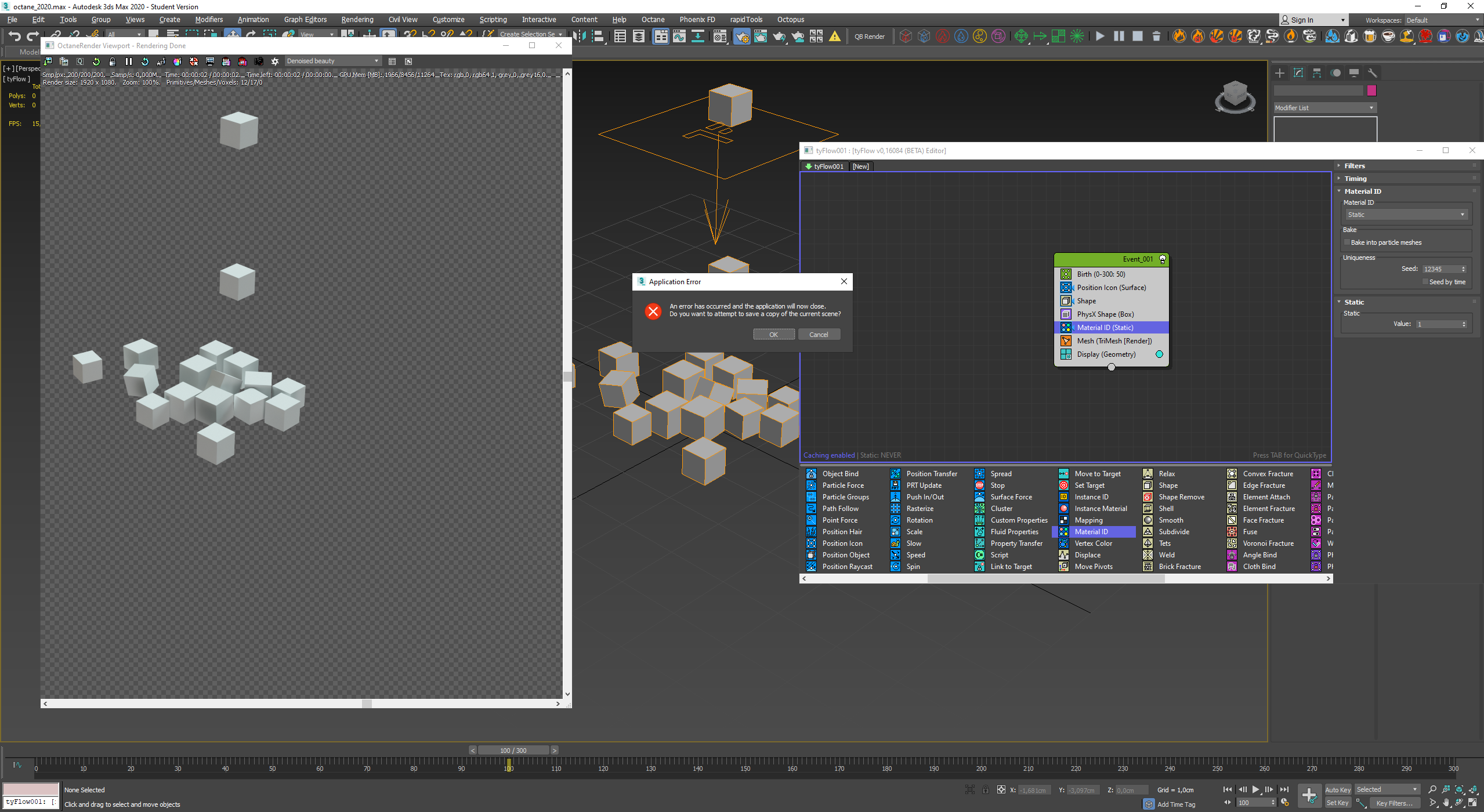Click Cancel in the Application Error dialog

(819, 335)
